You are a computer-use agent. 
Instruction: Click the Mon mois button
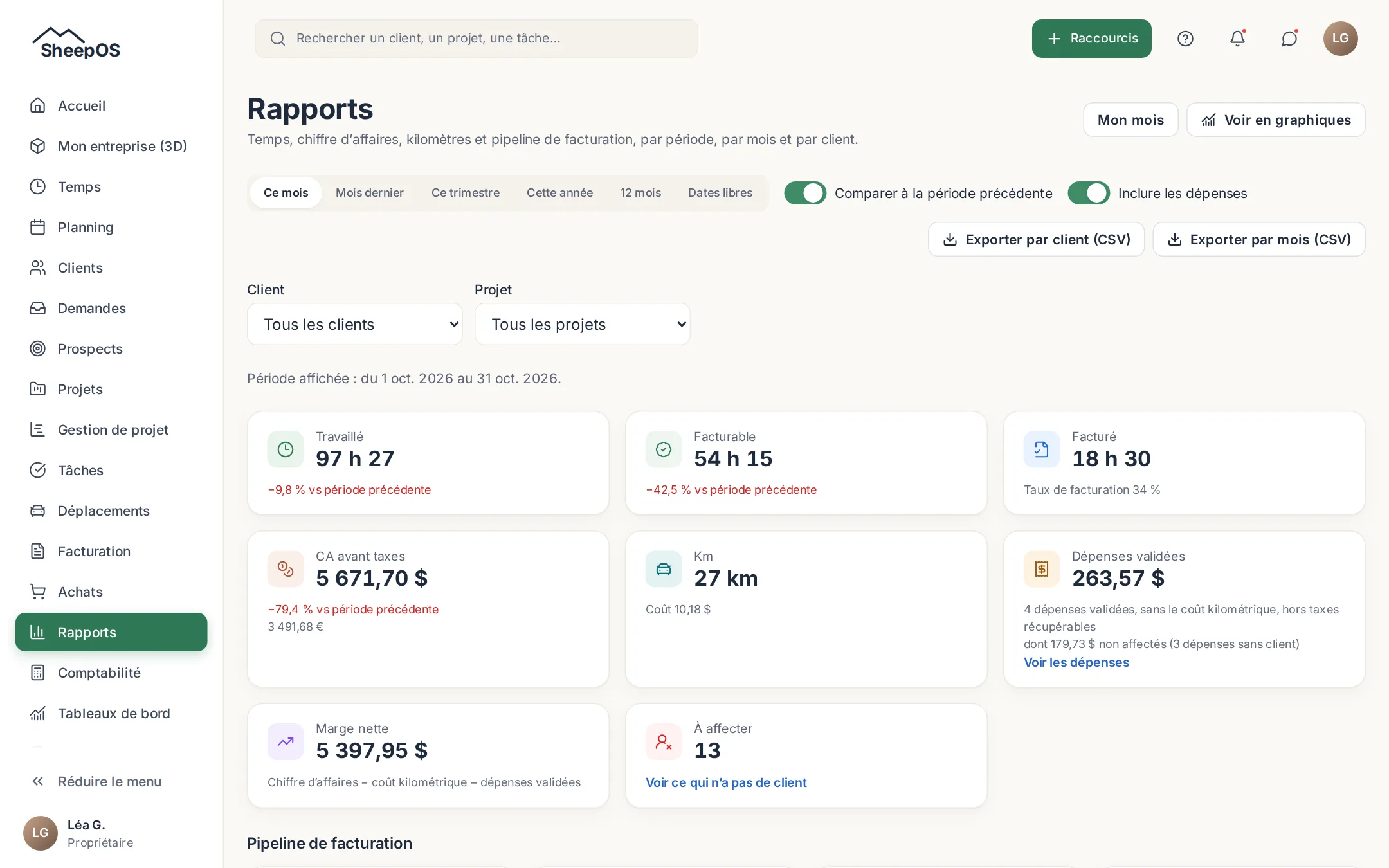pos(1130,120)
